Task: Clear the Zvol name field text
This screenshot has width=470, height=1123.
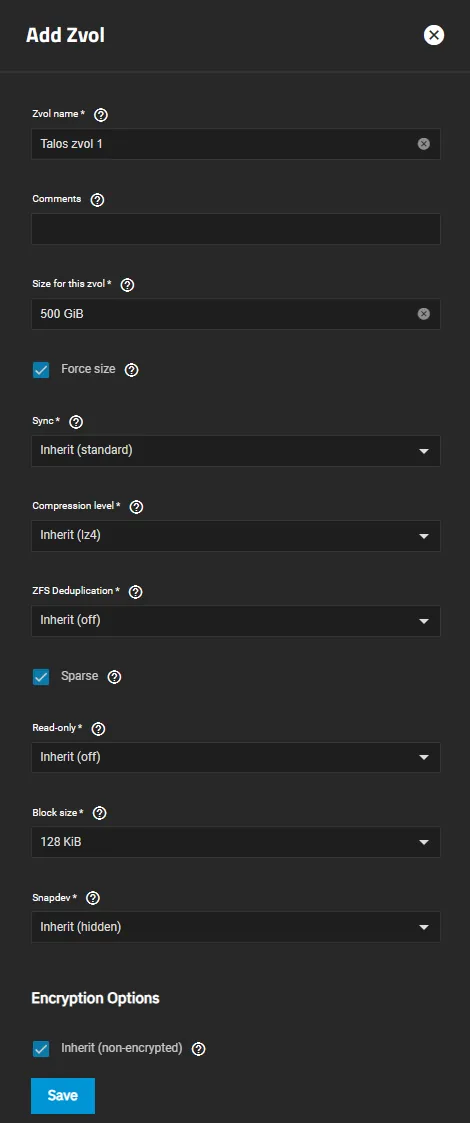Action: point(423,144)
